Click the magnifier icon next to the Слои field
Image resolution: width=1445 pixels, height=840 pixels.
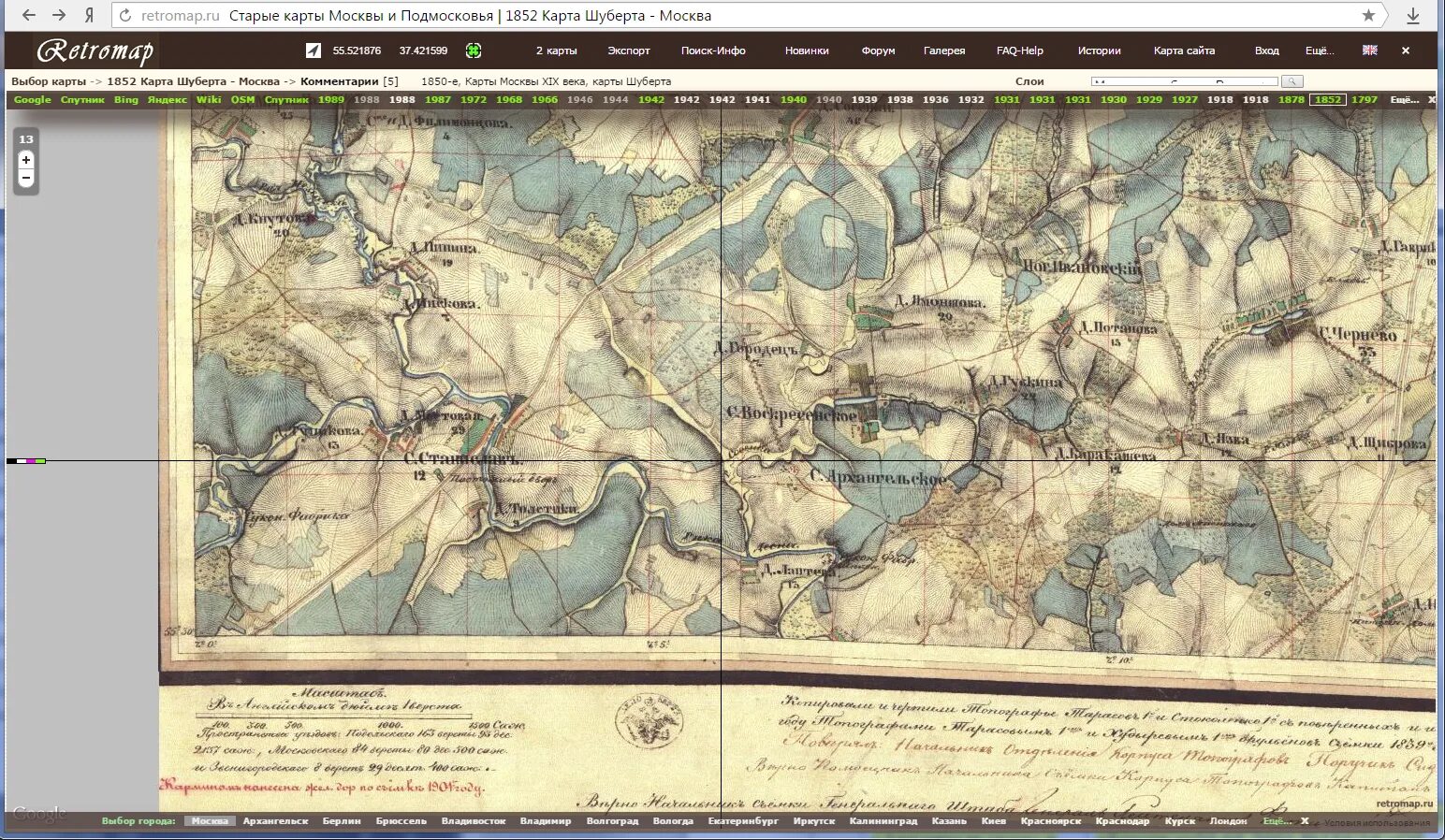[1292, 82]
